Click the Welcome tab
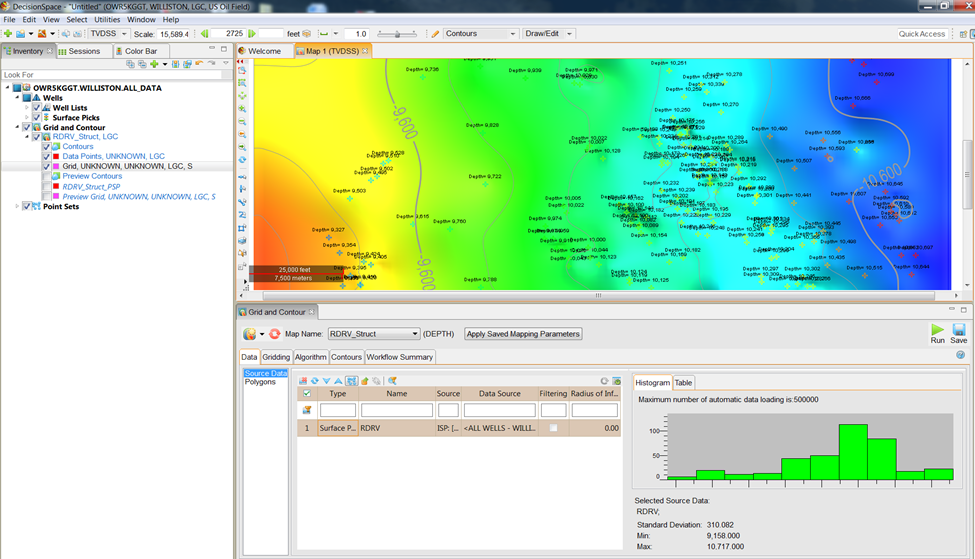The image size is (975, 559). tap(264, 51)
